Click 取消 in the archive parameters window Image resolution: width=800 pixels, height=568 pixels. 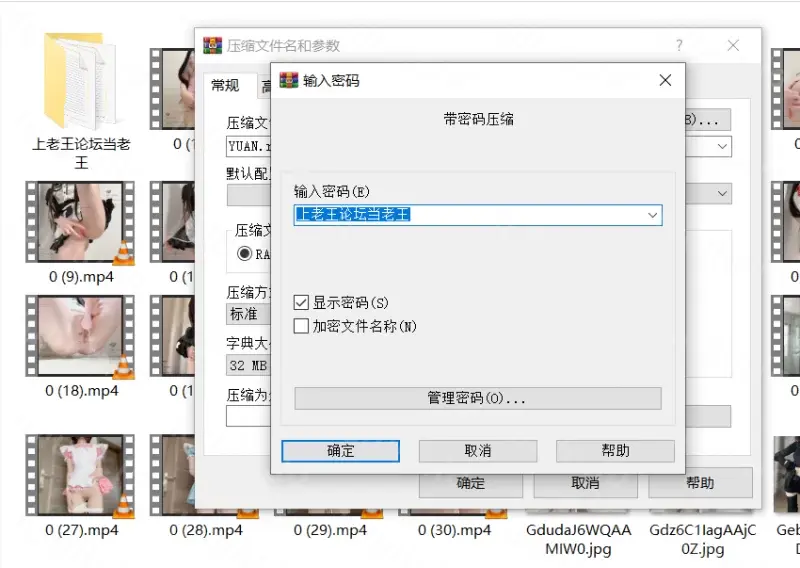tap(585, 483)
